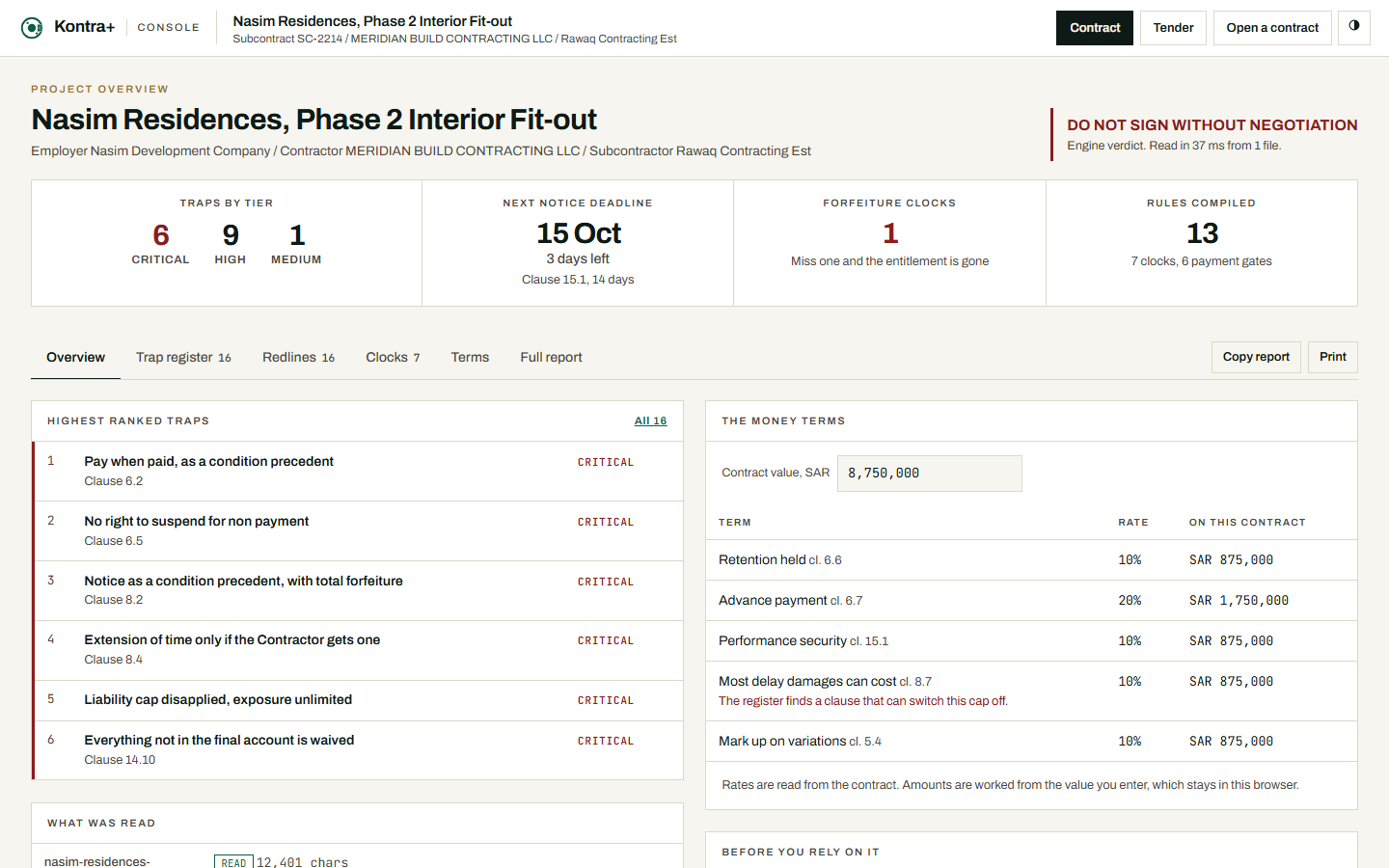
Task: Open the Pay when paid trap row
Action: (358, 472)
